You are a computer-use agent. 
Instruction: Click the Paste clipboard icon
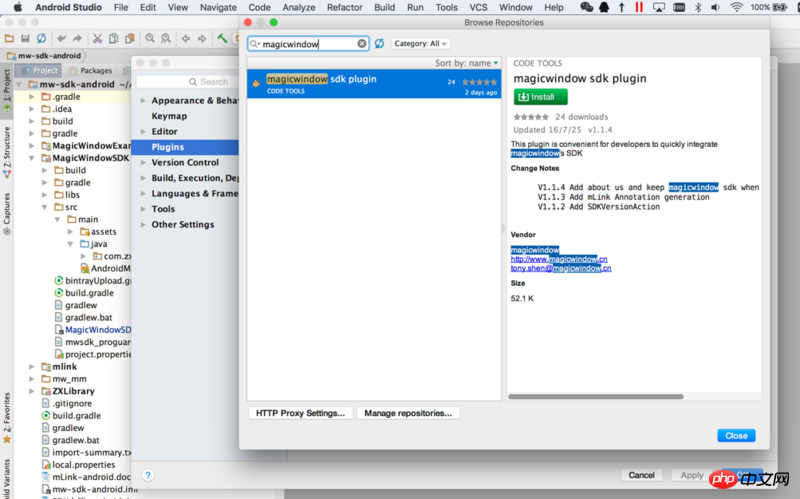pyautogui.click(x=130, y=38)
